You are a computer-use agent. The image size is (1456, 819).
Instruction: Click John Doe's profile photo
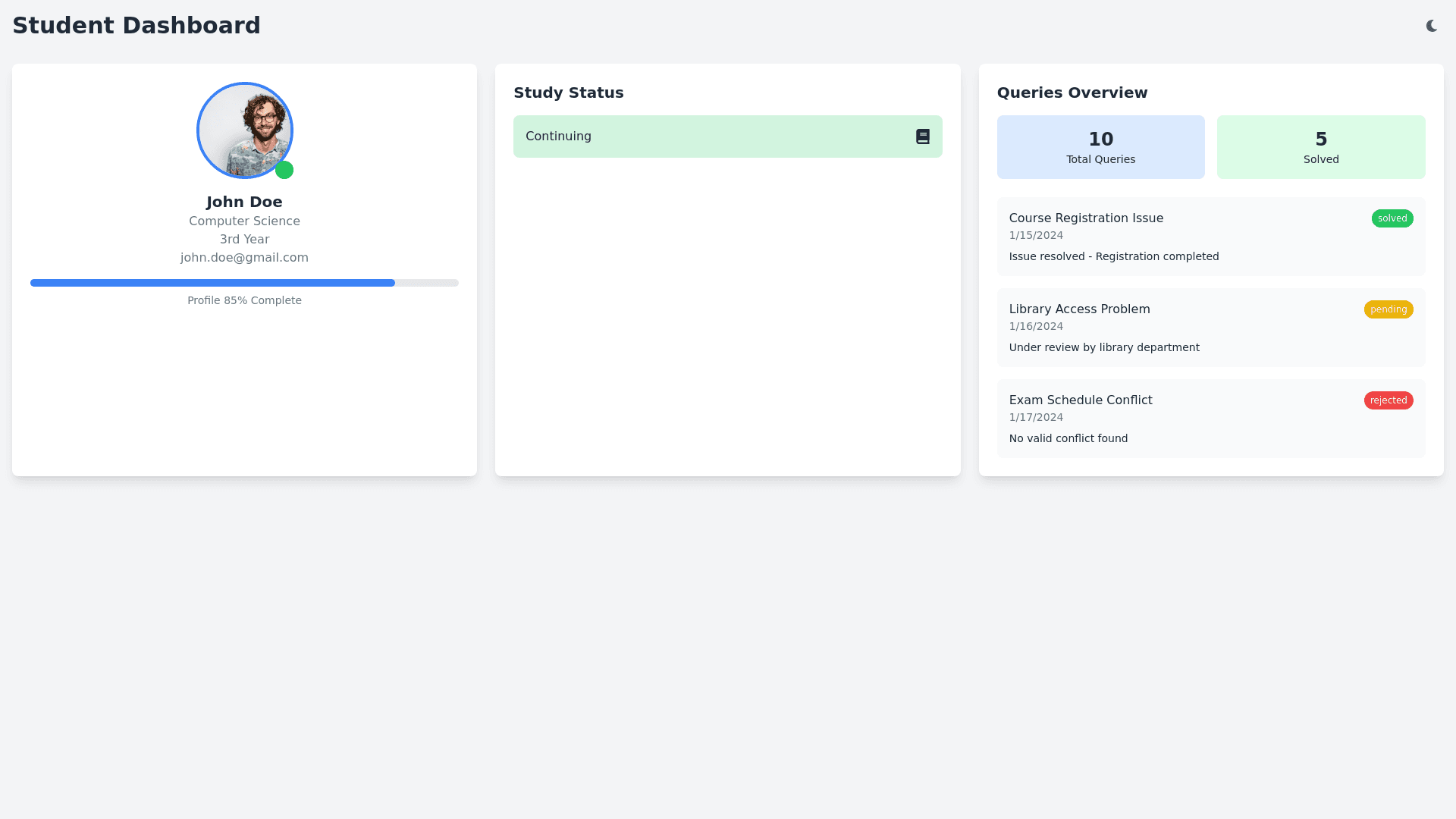coord(244,130)
